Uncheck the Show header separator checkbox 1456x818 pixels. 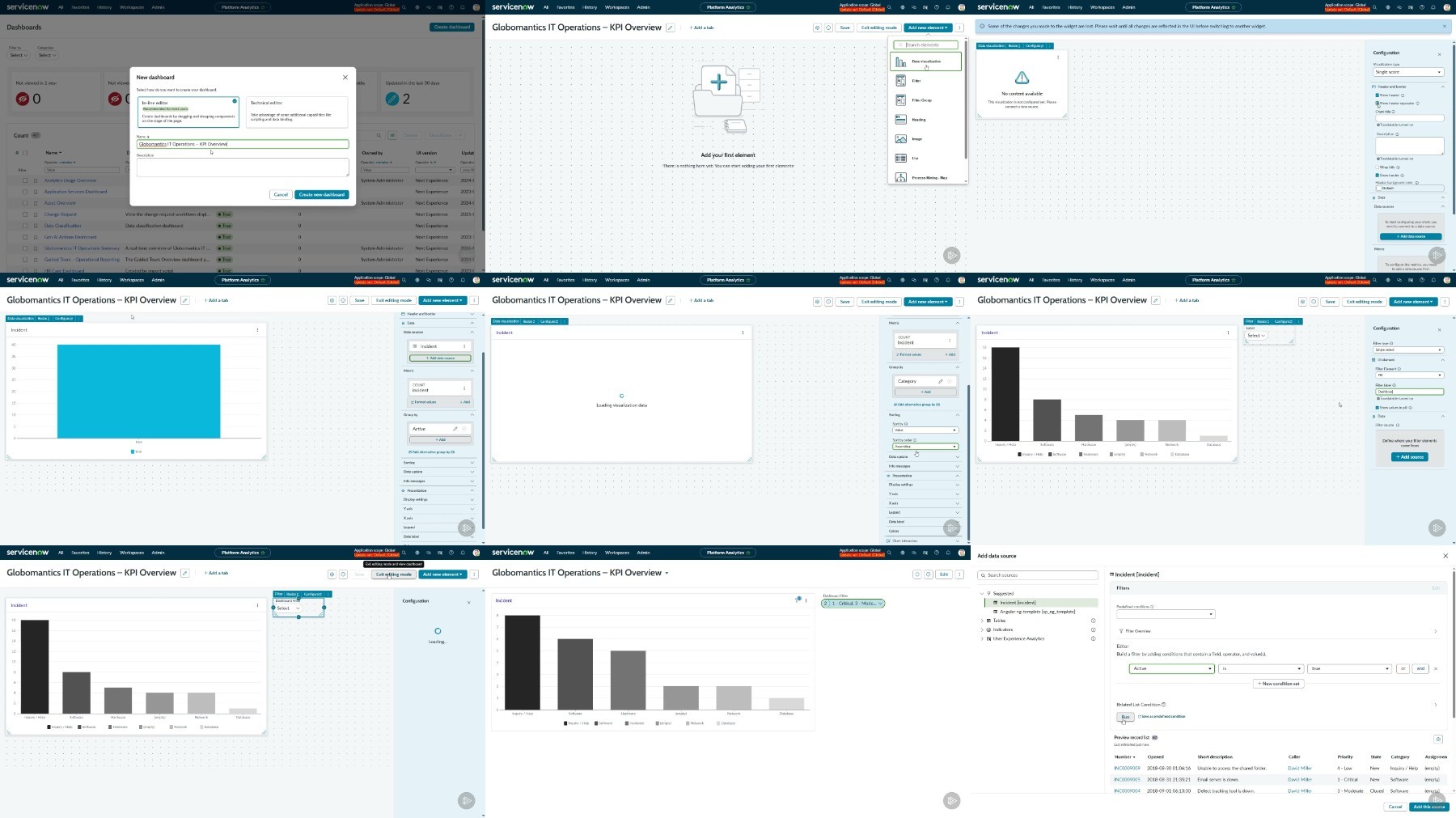point(1378,104)
